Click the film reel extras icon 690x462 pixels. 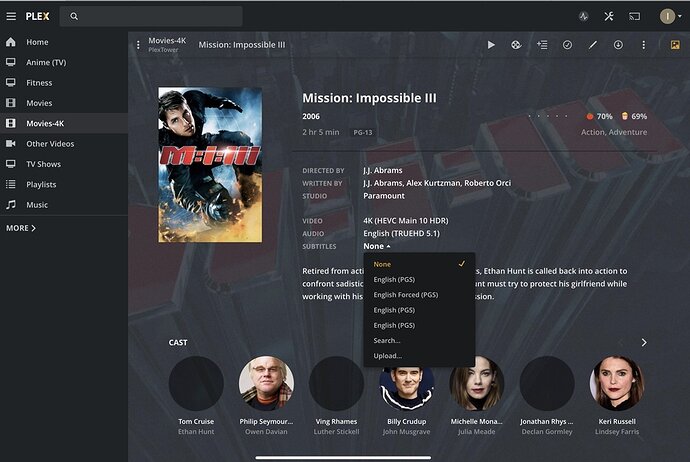516,44
